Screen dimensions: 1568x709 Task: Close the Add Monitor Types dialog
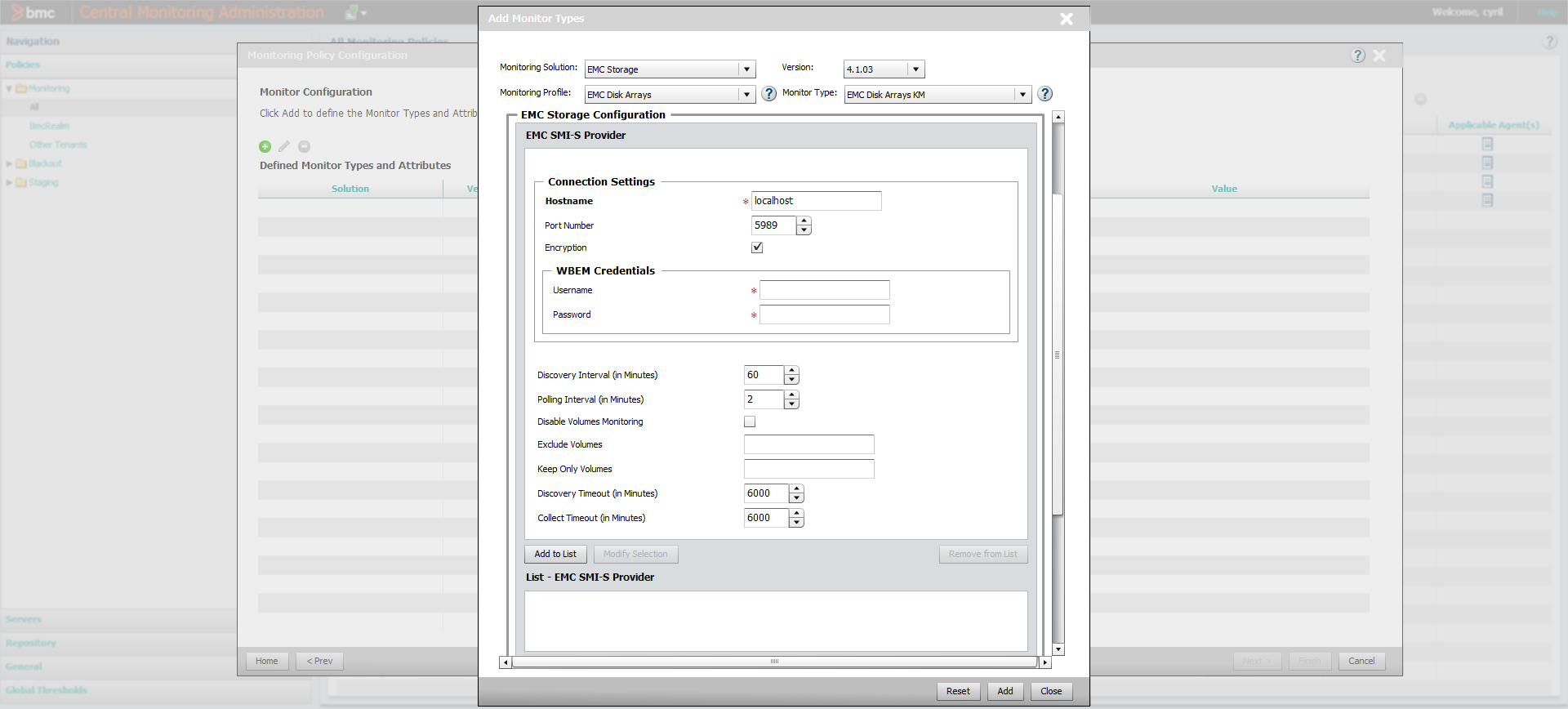pyautogui.click(x=1067, y=19)
